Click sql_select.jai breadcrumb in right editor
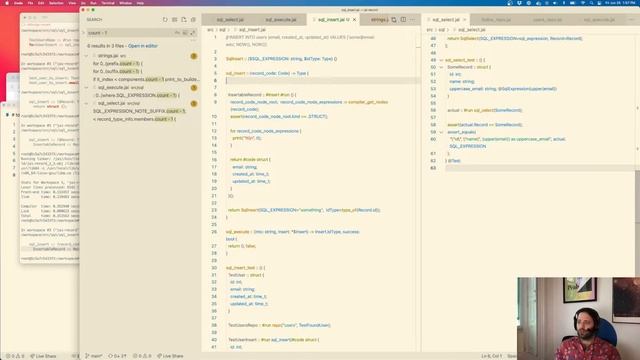This screenshot has height=360, width=640. (471, 30)
